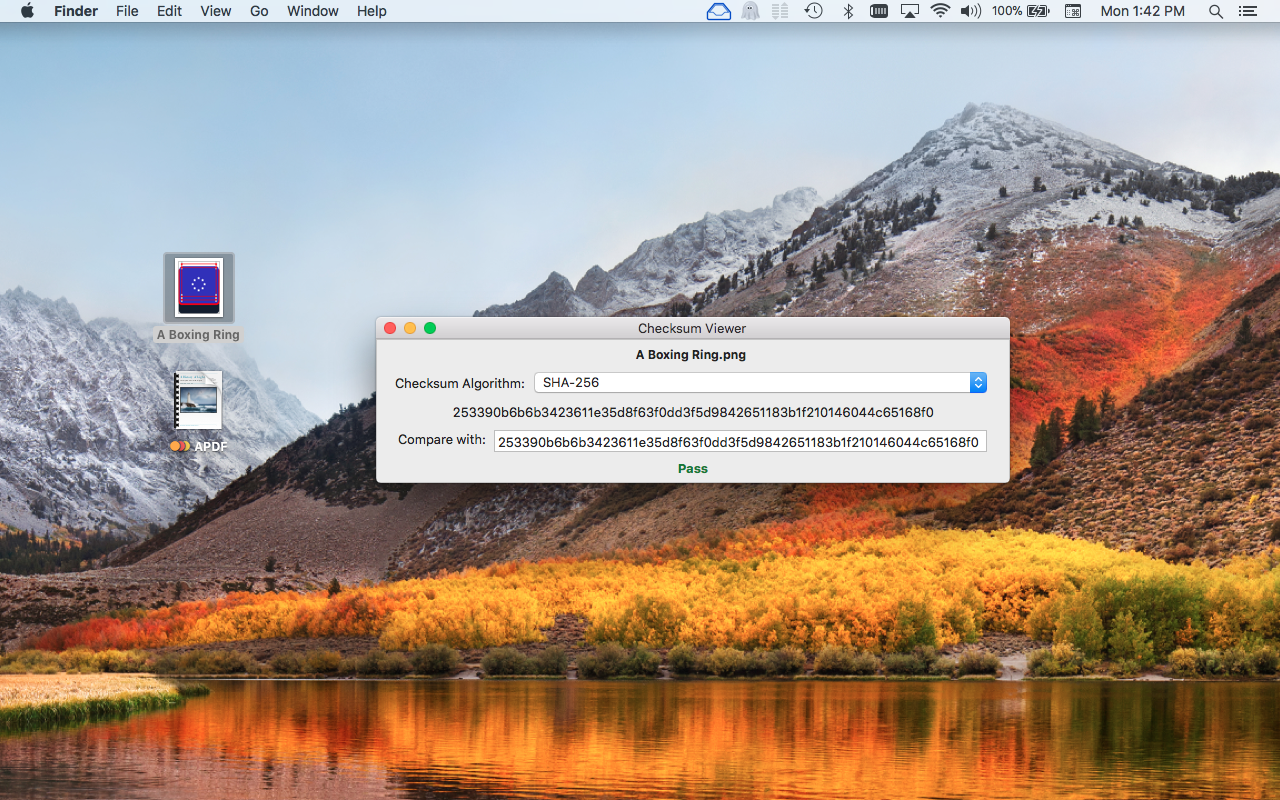Select the APDF desktop file icon
The height and width of the screenshot is (800, 1280).
[198, 400]
